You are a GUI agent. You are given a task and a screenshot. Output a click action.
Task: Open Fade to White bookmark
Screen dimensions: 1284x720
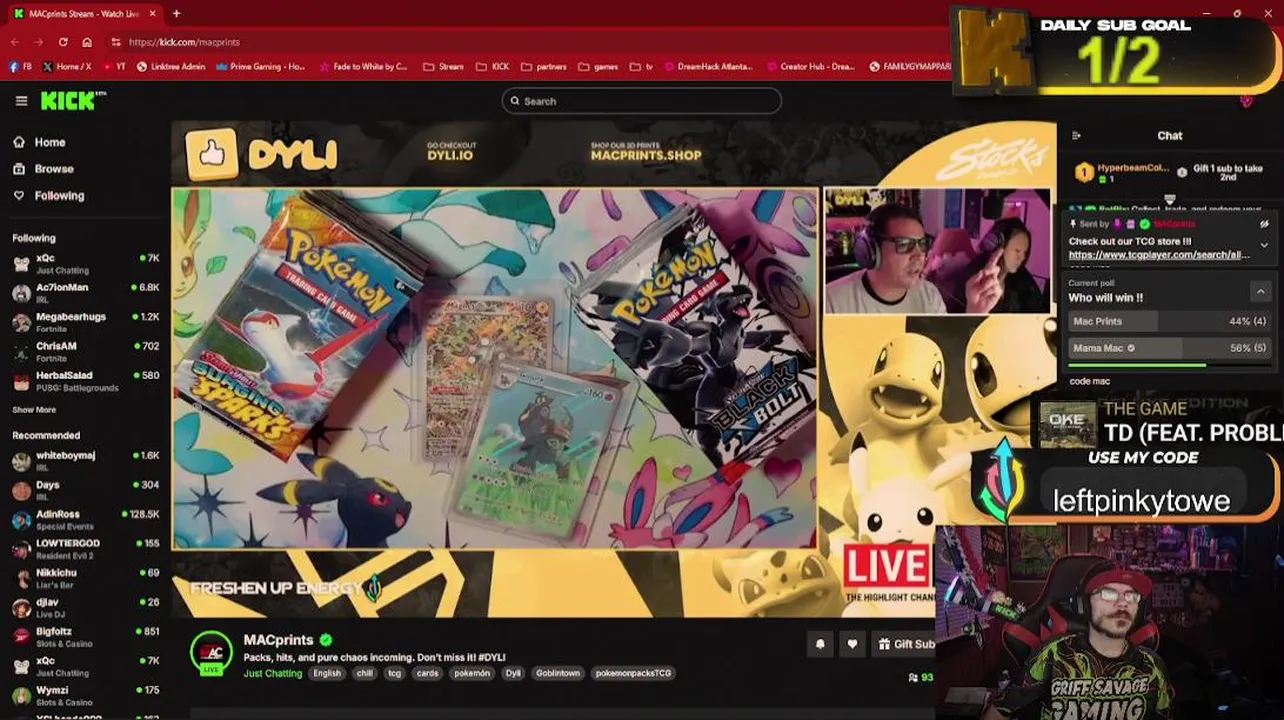click(364, 67)
